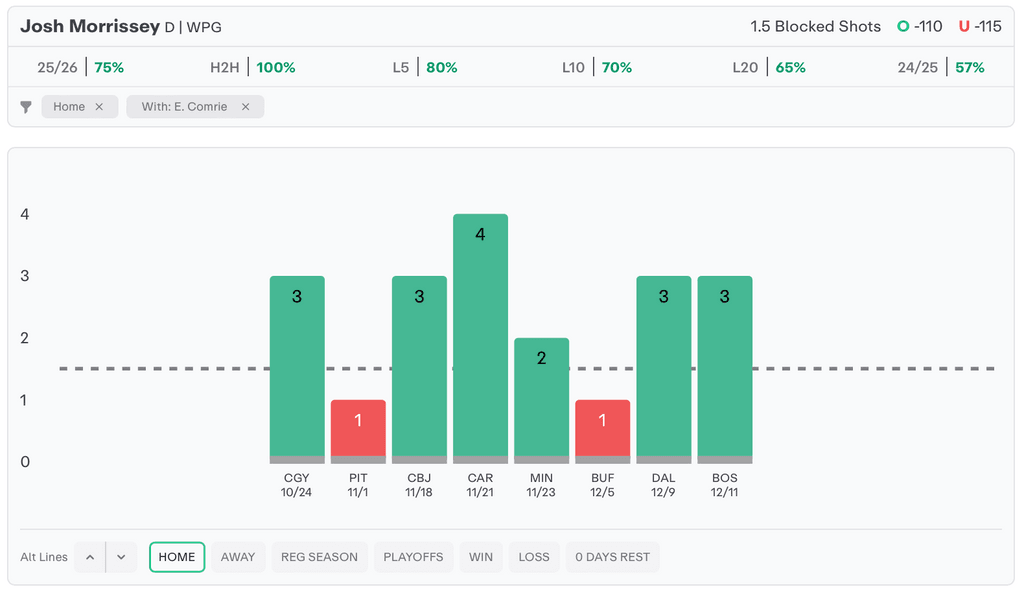Click the CAR 11/21 green bar
The height and width of the screenshot is (601, 1024).
[x=480, y=335]
